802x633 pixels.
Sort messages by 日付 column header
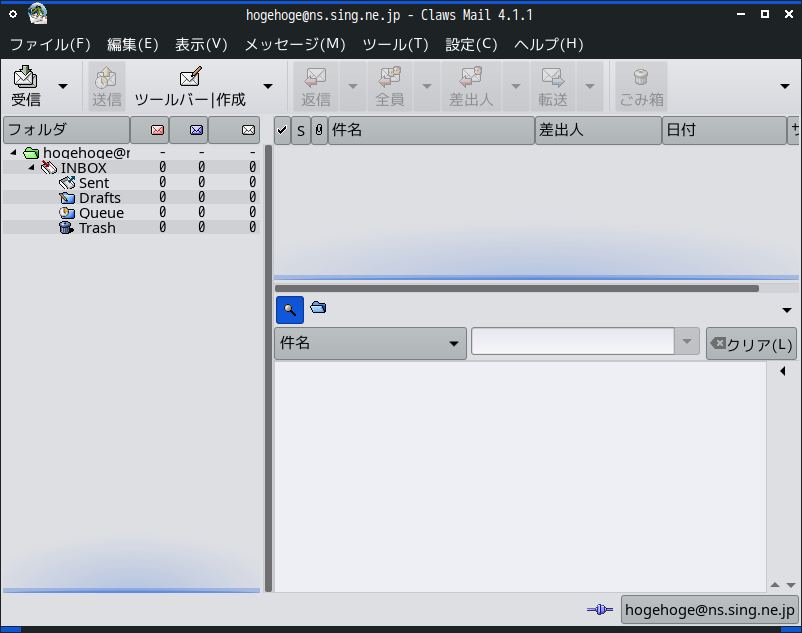(x=724, y=130)
